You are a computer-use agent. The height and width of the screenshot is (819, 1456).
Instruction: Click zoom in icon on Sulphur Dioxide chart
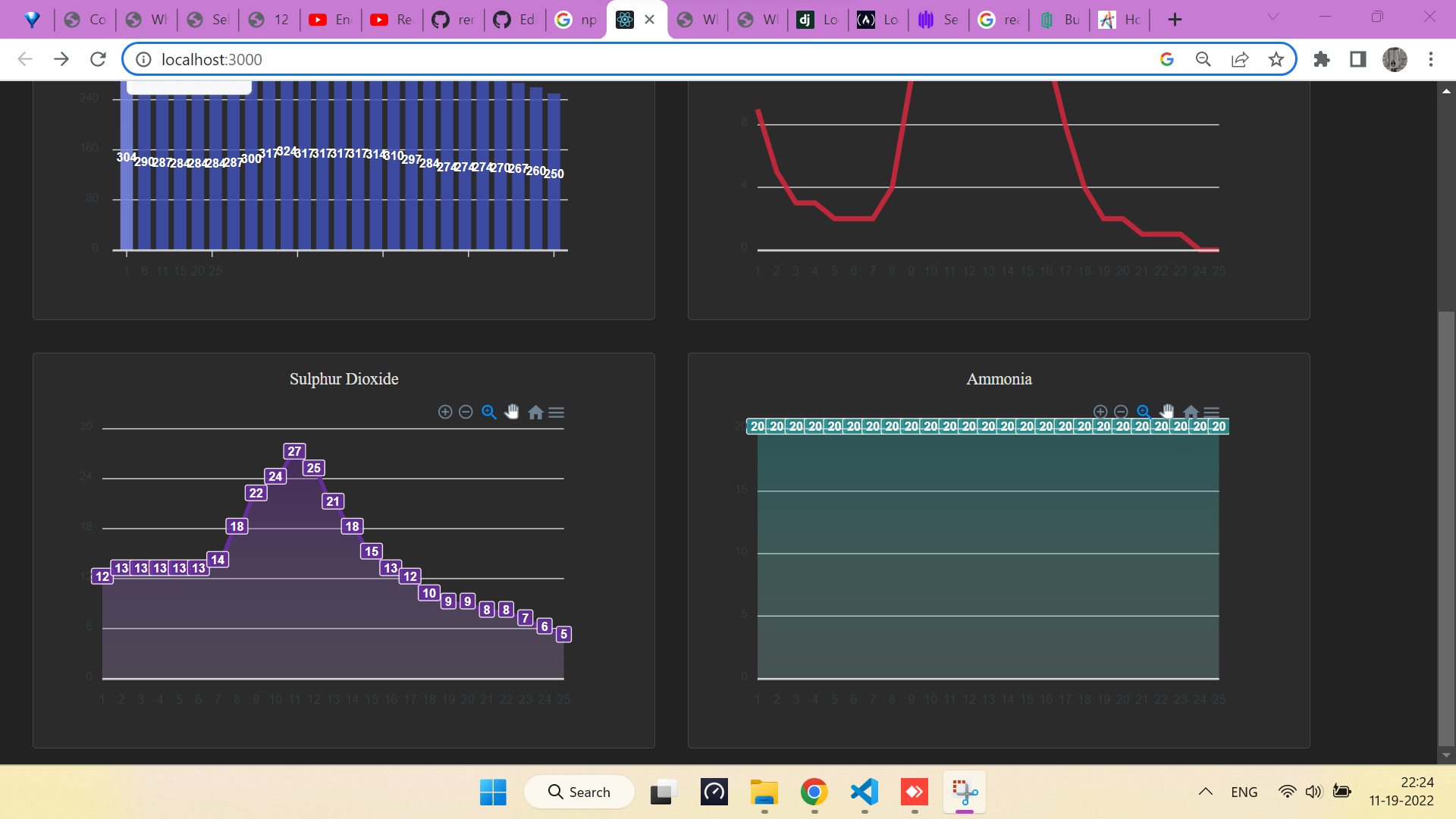445,412
